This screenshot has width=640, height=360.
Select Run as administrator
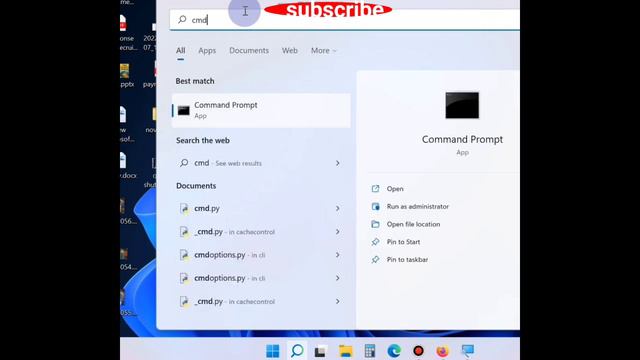click(418, 207)
